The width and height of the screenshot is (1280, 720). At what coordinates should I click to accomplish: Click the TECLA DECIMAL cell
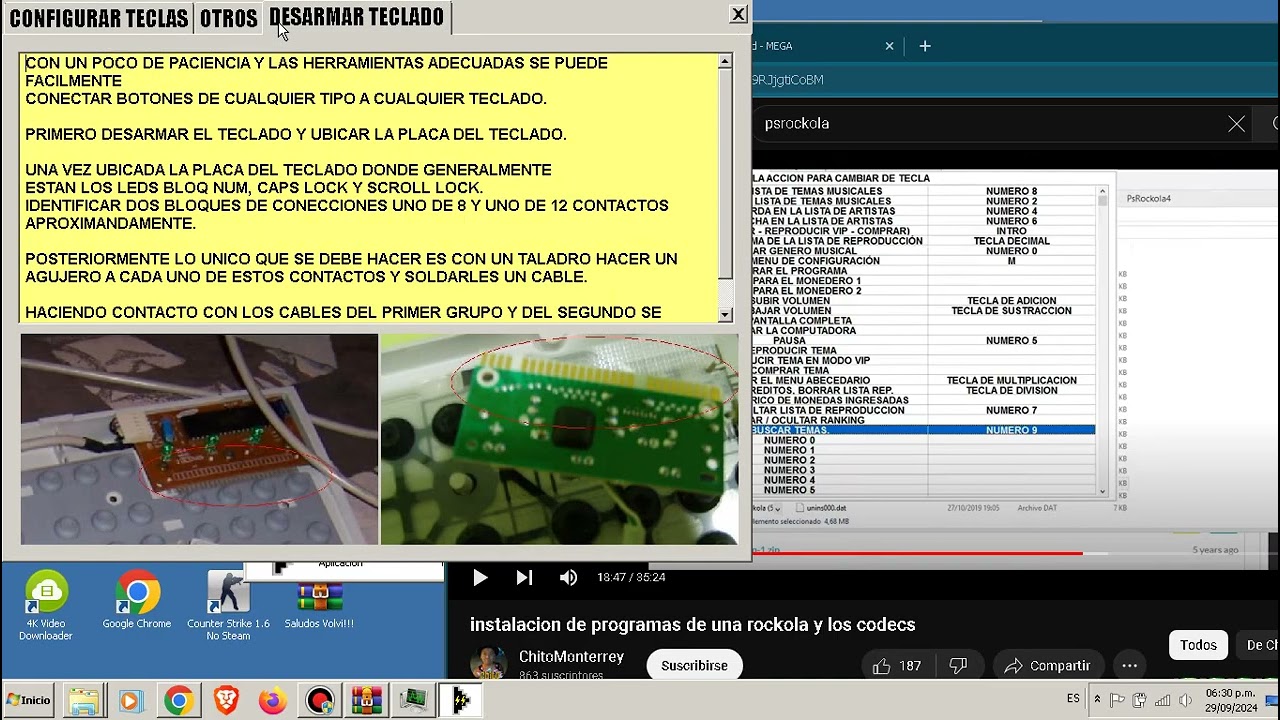coord(1011,241)
